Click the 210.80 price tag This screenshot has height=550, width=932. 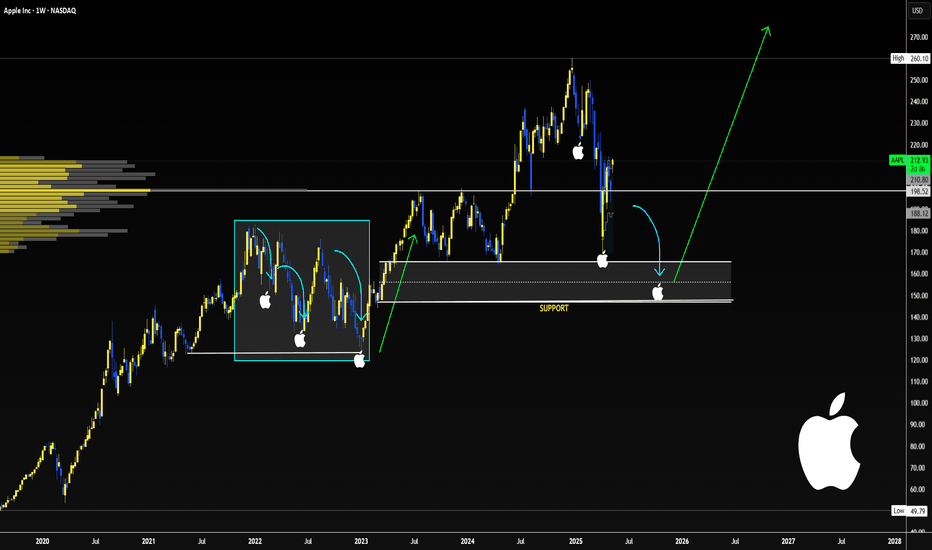(x=919, y=180)
